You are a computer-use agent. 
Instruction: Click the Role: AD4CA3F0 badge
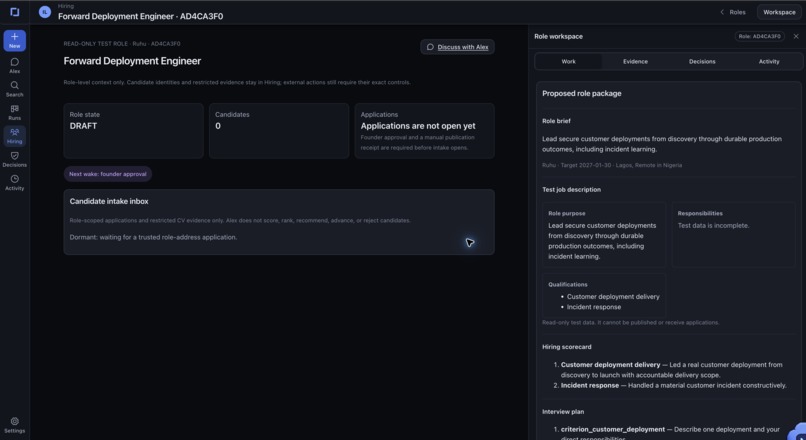tap(759, 36)
